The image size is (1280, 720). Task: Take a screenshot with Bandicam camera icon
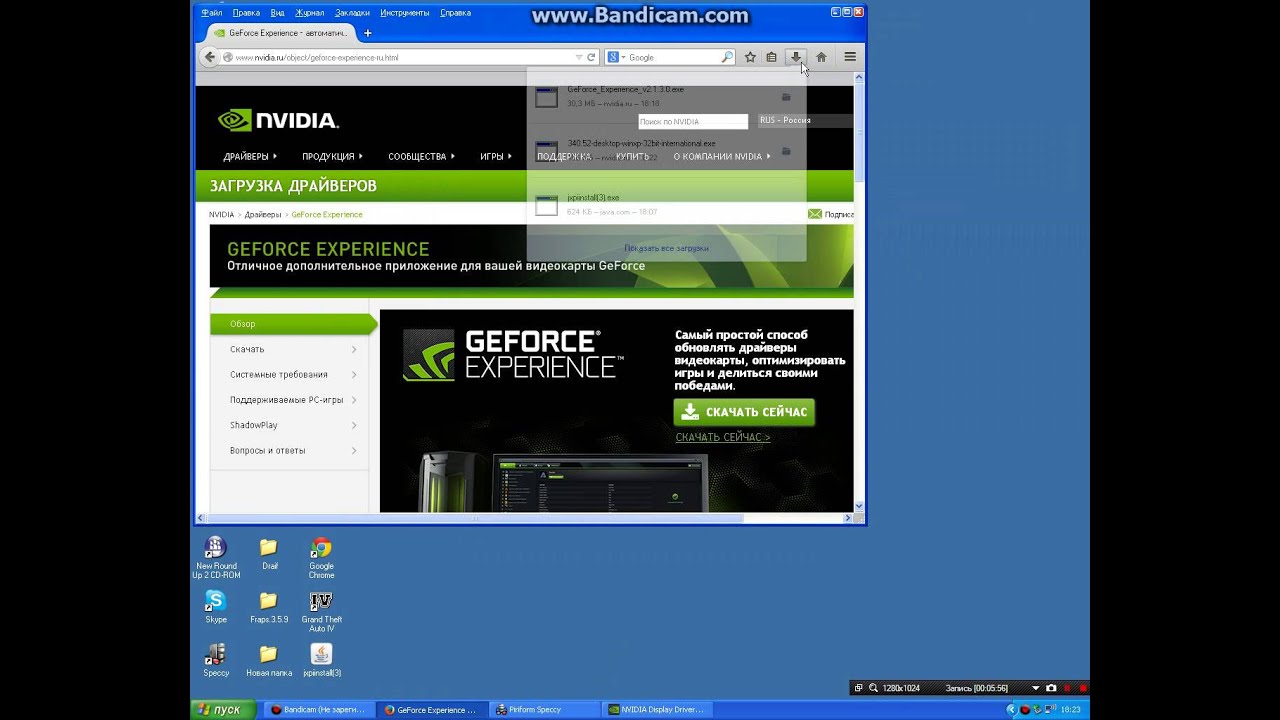coord(1051,688)
